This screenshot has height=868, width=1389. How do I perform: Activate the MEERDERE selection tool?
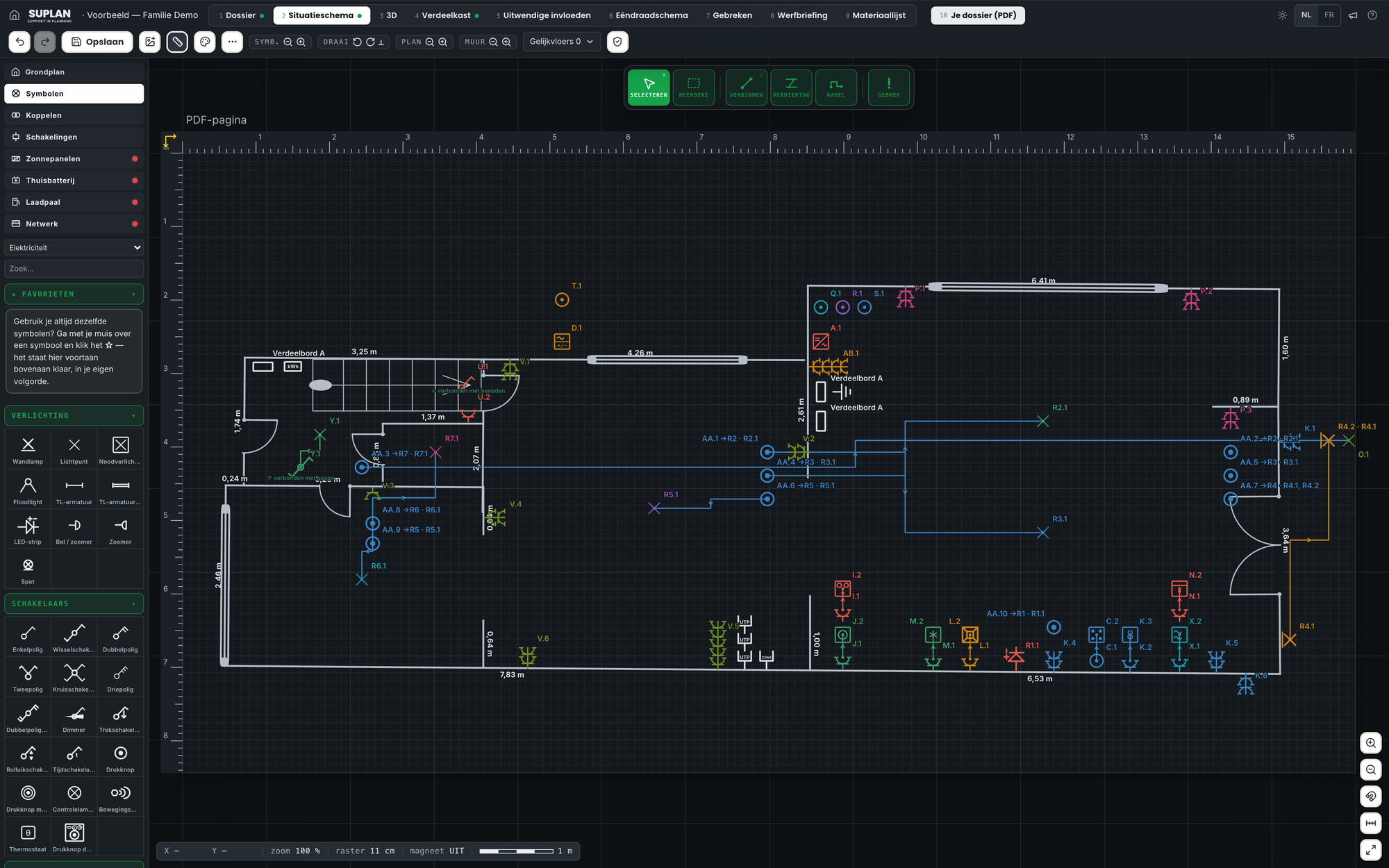(x=694, y=87)
